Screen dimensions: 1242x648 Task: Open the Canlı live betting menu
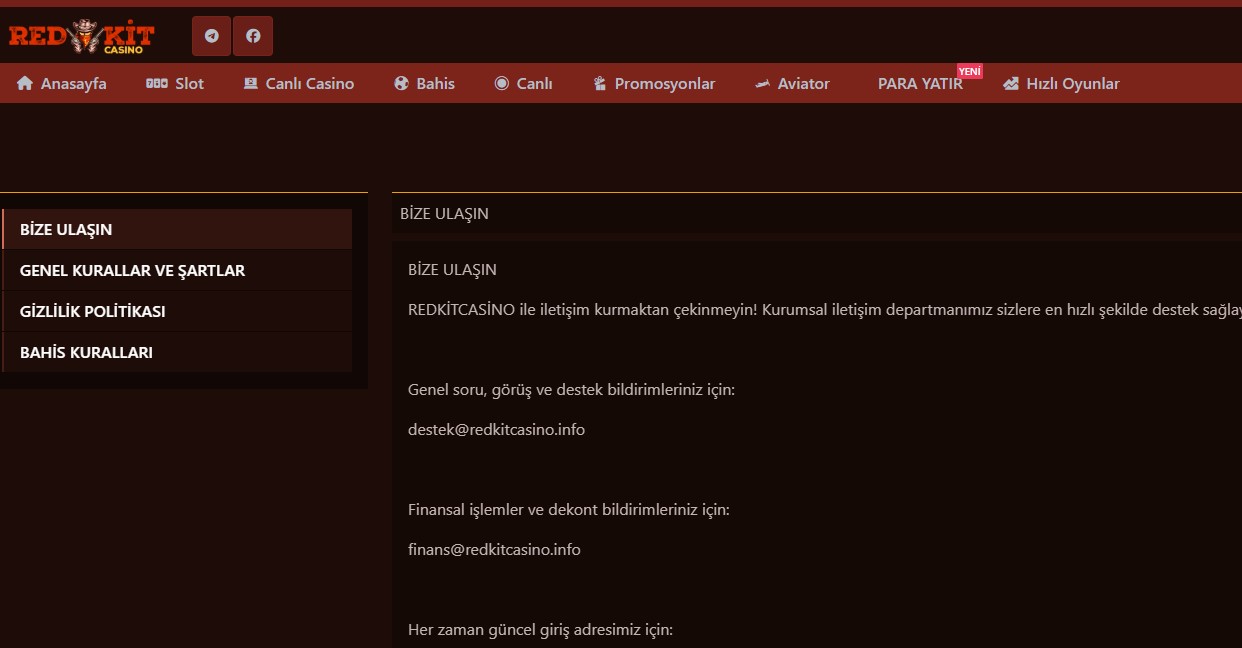[524, 84]
